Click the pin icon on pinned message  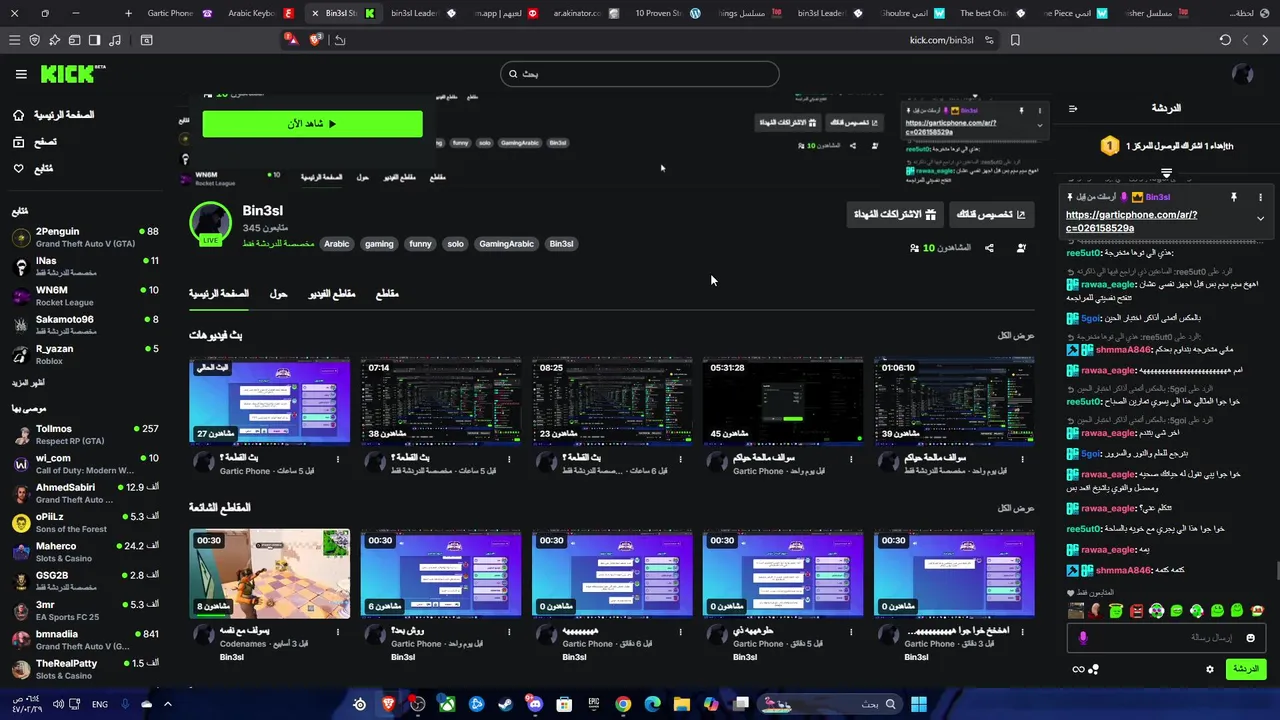pos(1233,197)
